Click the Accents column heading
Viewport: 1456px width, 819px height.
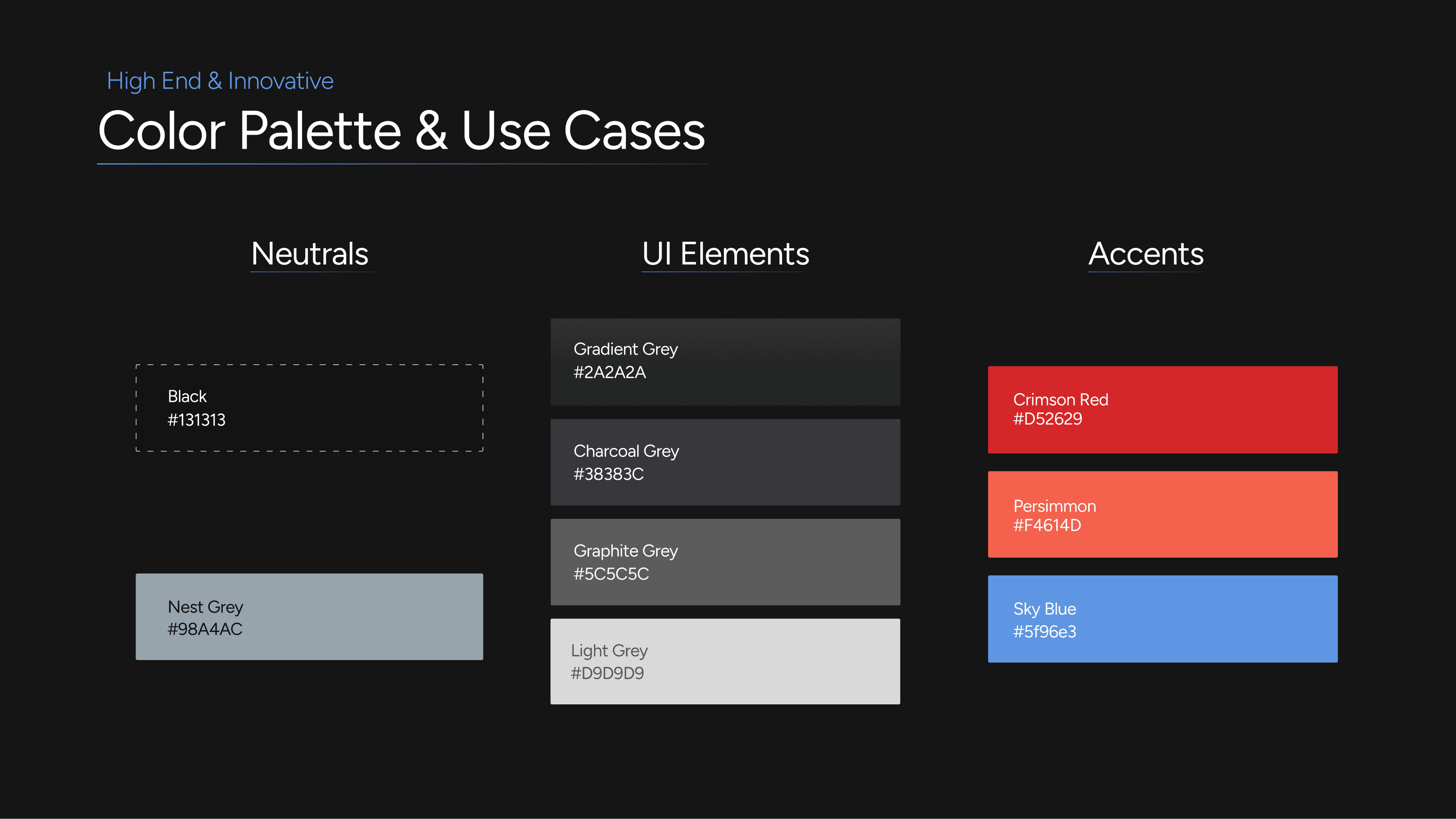[1146, 254]
